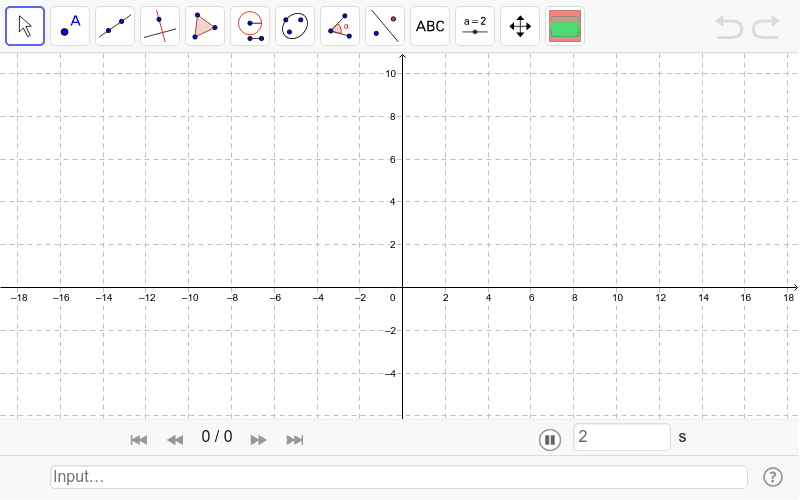Viewport: 800px width, 500px height.
Task: Select the Polygon tool
Action: pyautogui.click(x=205, y=26)
